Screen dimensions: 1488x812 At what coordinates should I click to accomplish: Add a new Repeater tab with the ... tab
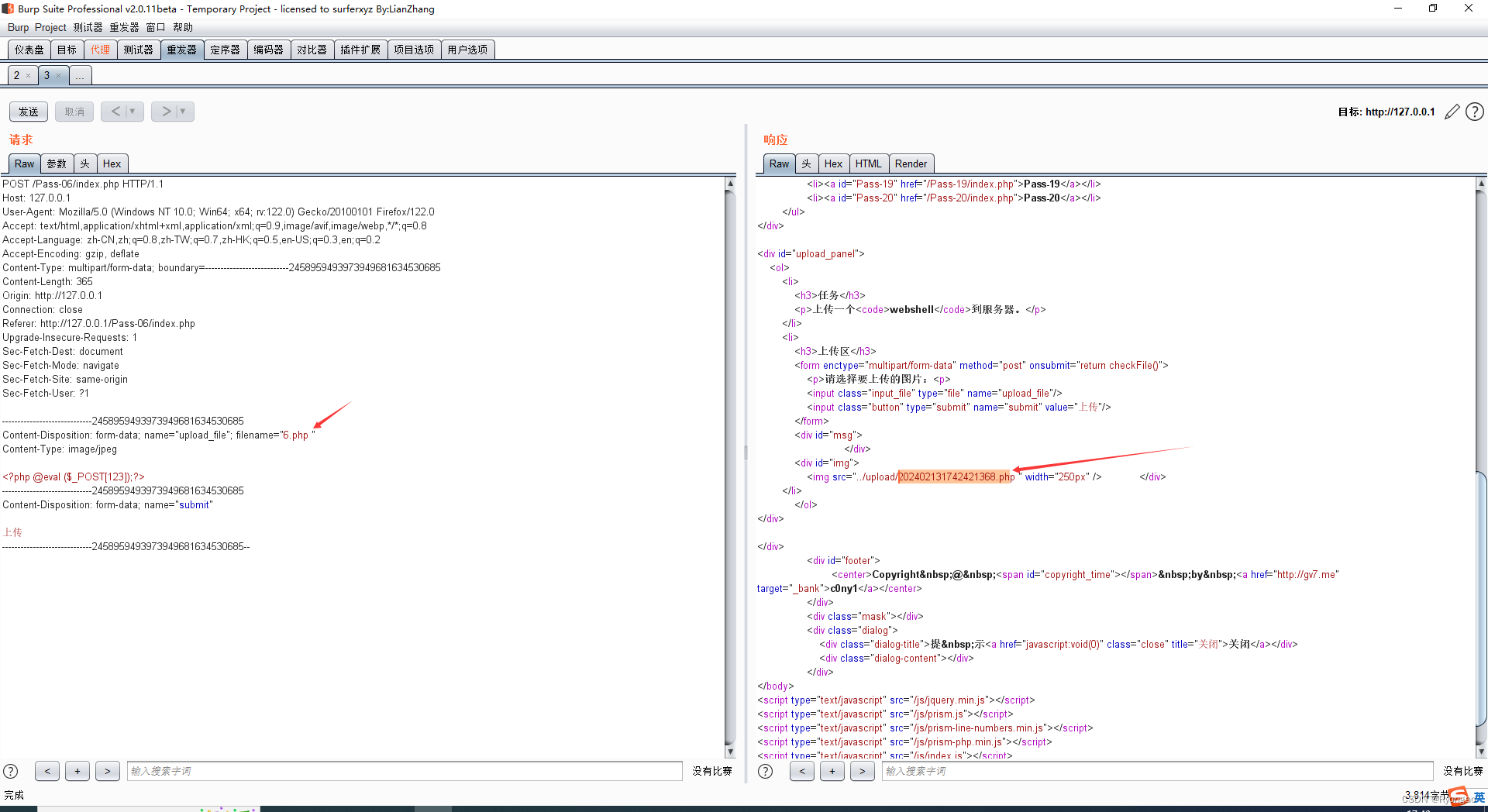click(80, 76)
